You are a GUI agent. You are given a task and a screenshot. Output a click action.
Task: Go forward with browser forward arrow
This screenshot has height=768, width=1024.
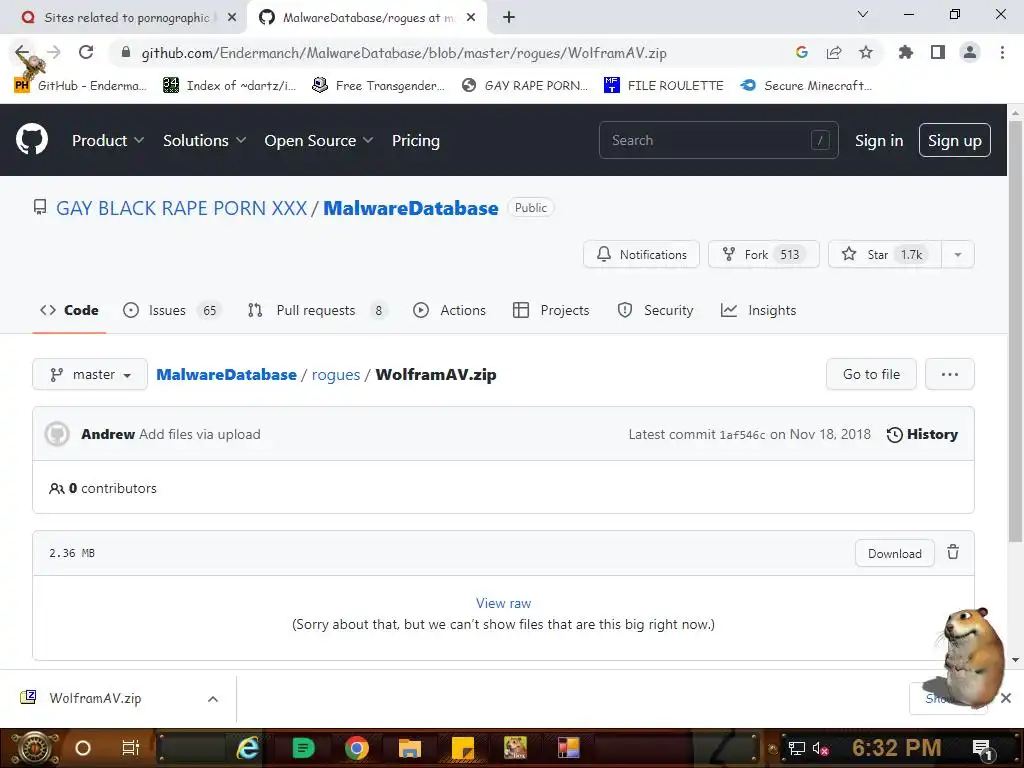[55, 52]
